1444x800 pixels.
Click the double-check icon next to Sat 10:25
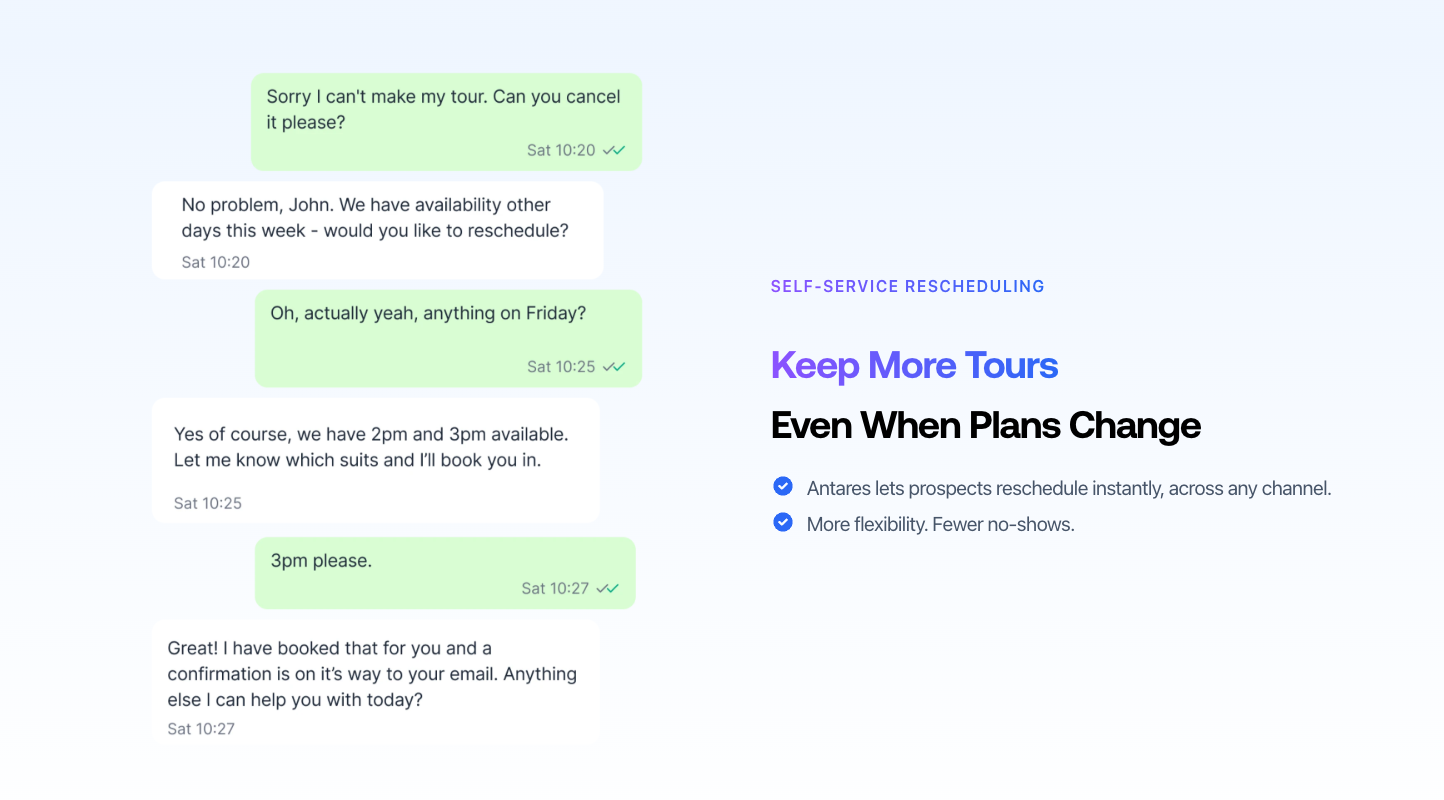tap(614, 367)
